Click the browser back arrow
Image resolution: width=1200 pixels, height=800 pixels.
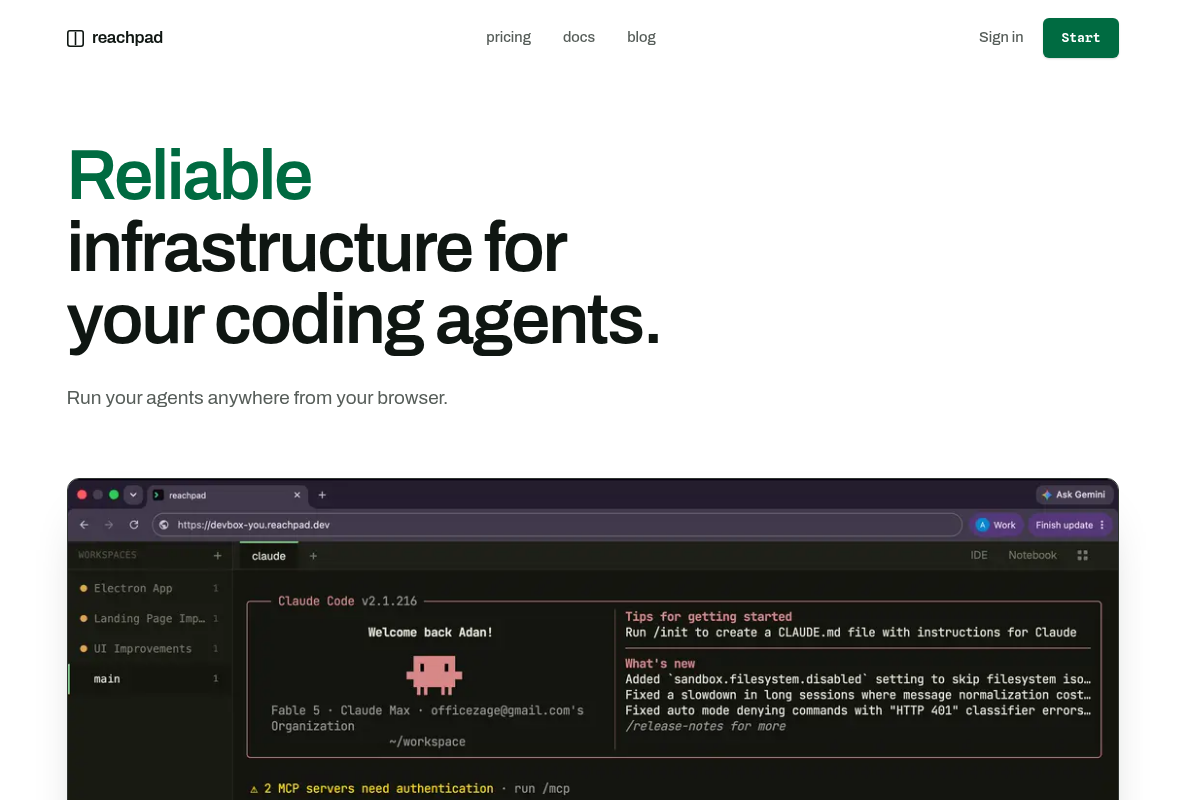point(84,524)
